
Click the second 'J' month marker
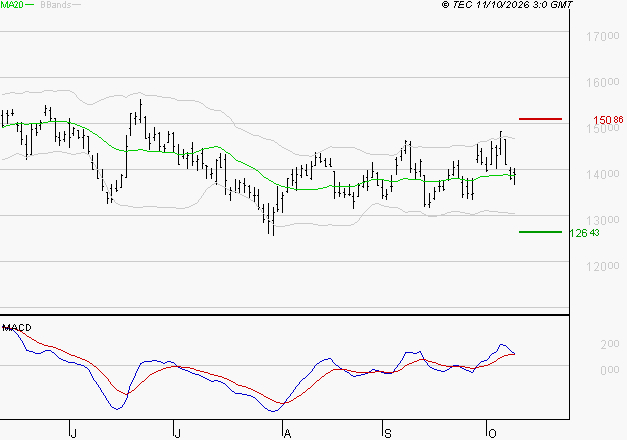[178, 434]
